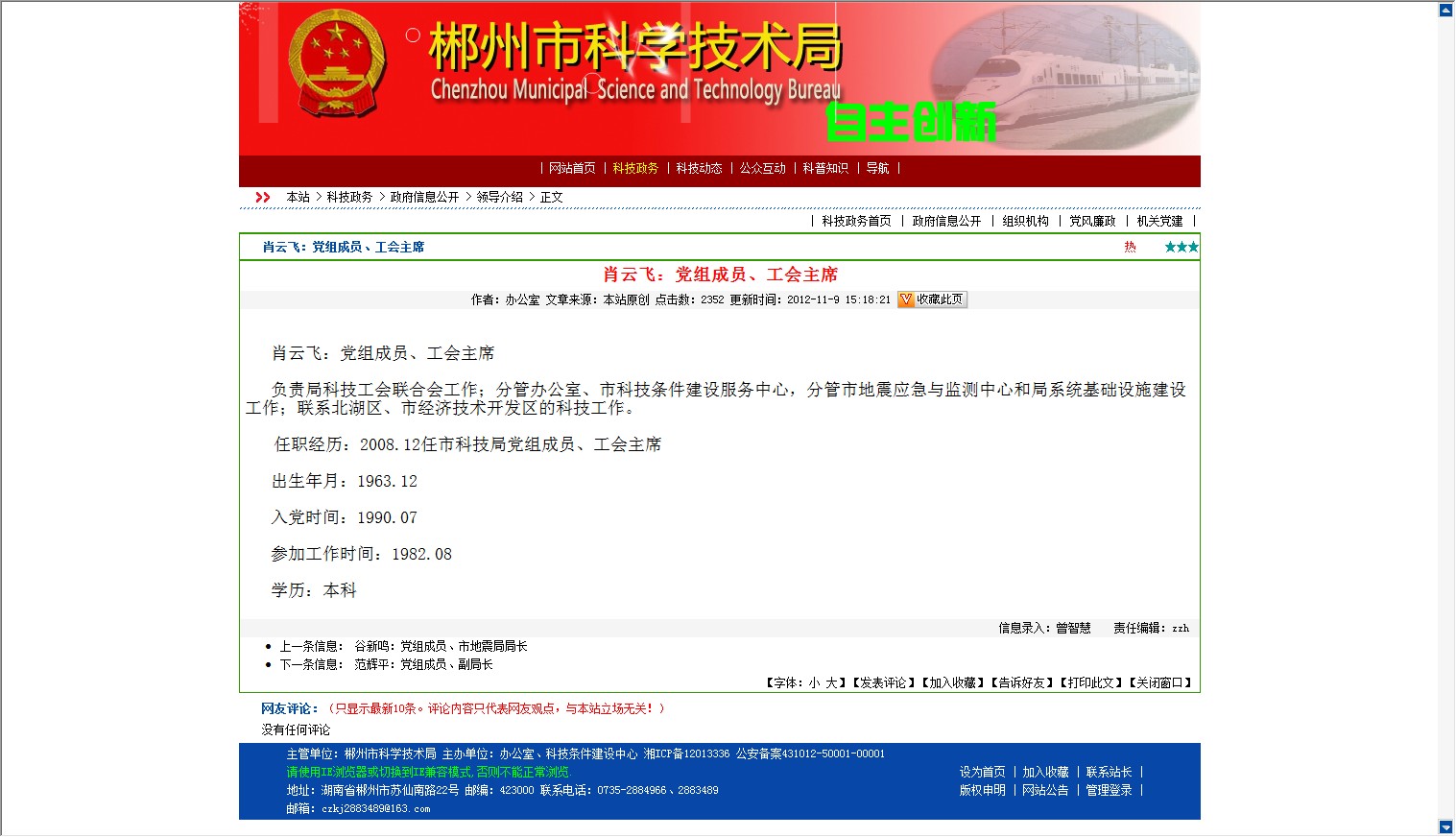Open previous article 谷新鸣：党组成员、市地震局局长
This screenshot has height=837, width=1456.
(x=441, y=646)
